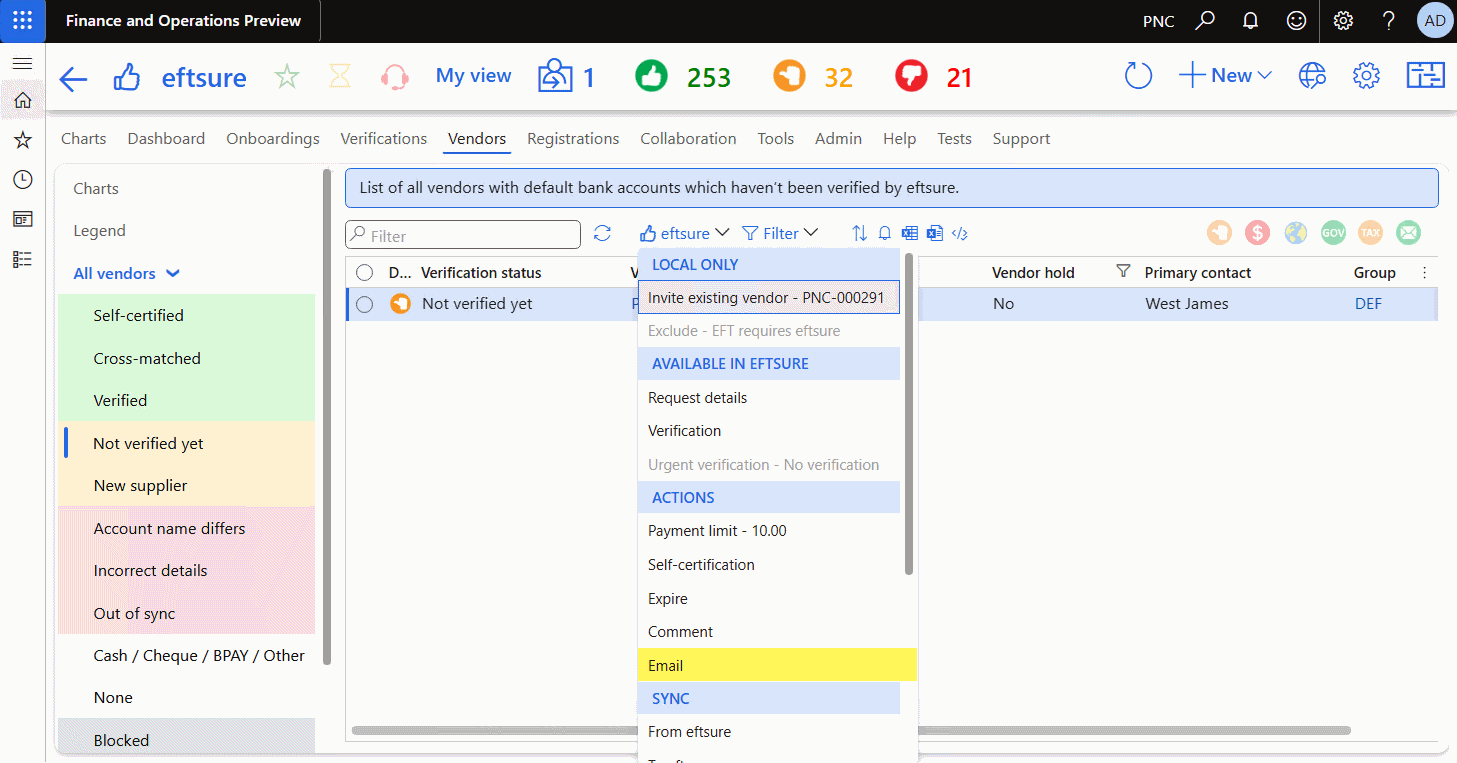Image resolution: width=1457 pixels, height=763 pixels.
Task: Choose Email in the actions menu
Action: tap(777, 666)
